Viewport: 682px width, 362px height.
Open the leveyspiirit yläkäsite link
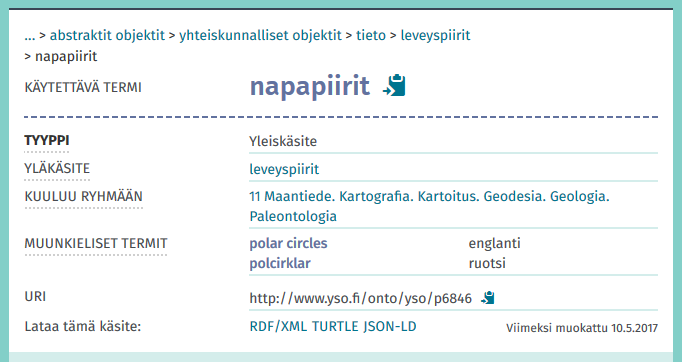(x=284, y=169)
